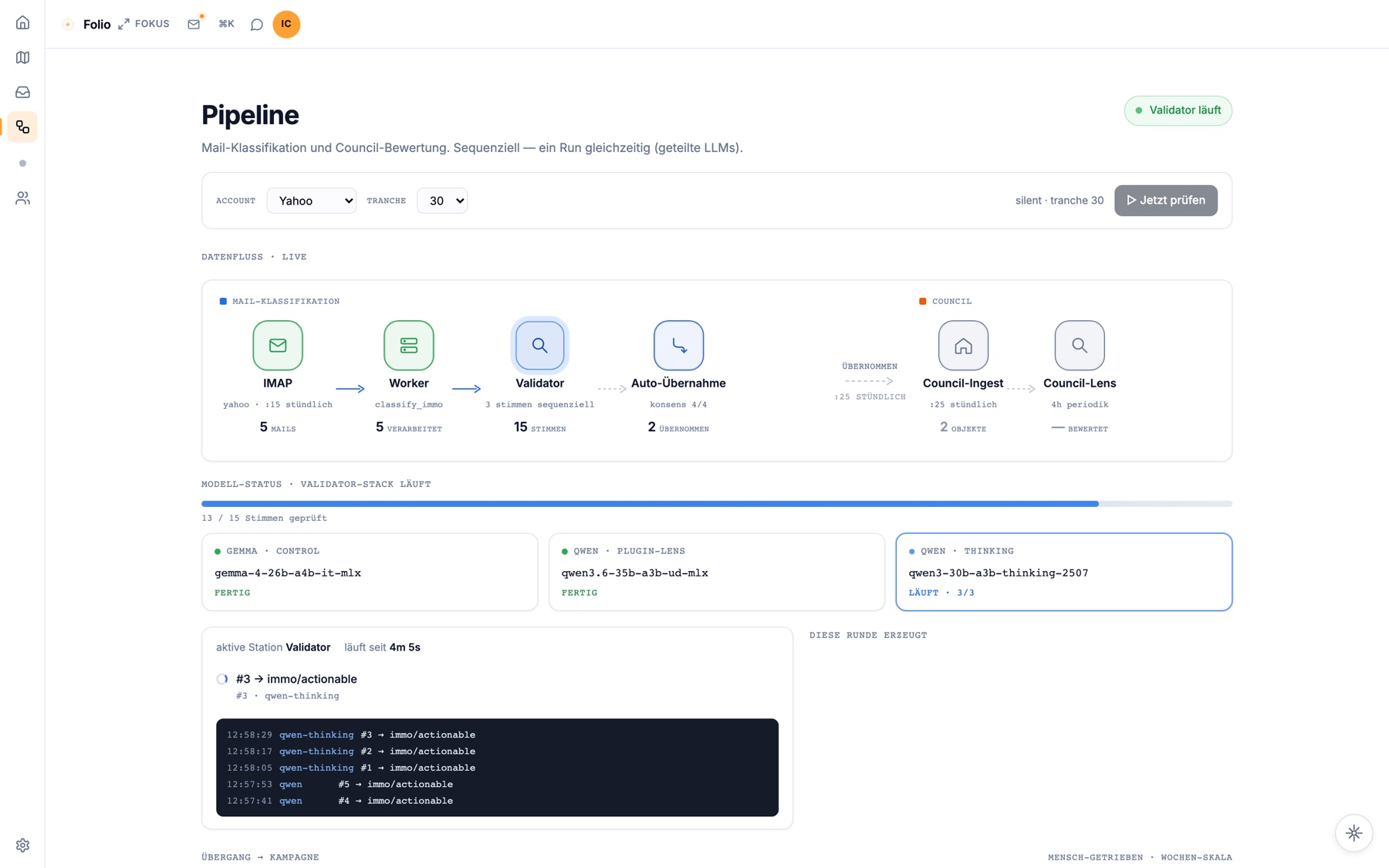
Task: Open the Qwen Plugin-Lens model card
Action: tap(717, 572)
